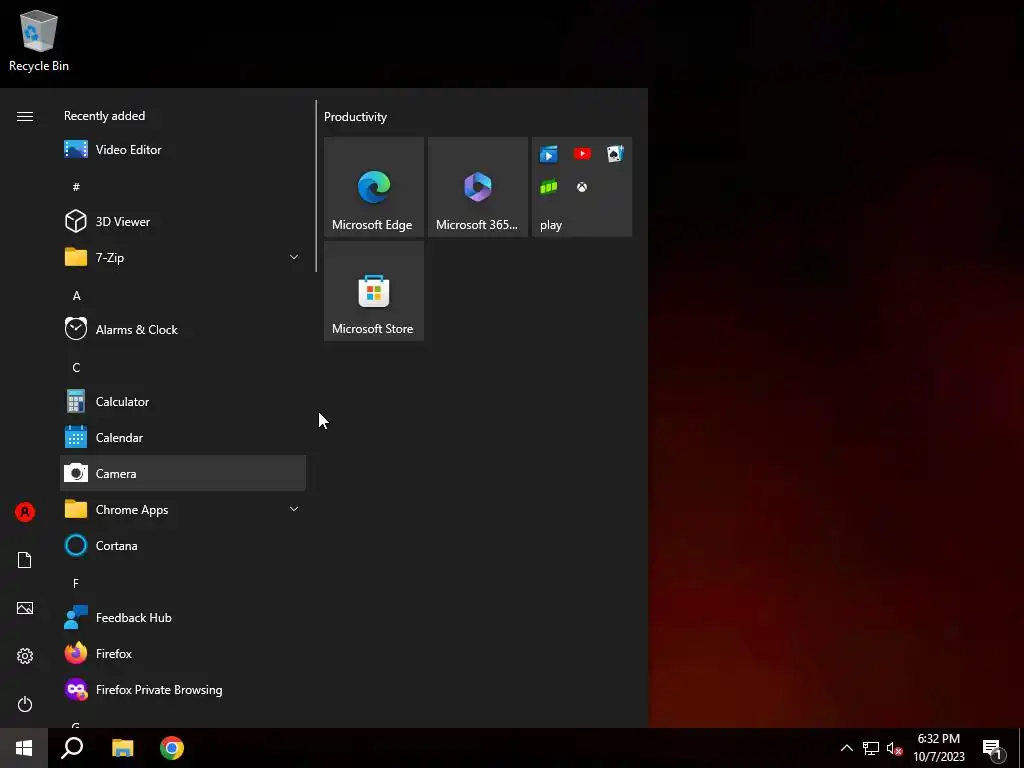Click Movies & TV icon in play folder
The image size is (1024, 768).
549,154
